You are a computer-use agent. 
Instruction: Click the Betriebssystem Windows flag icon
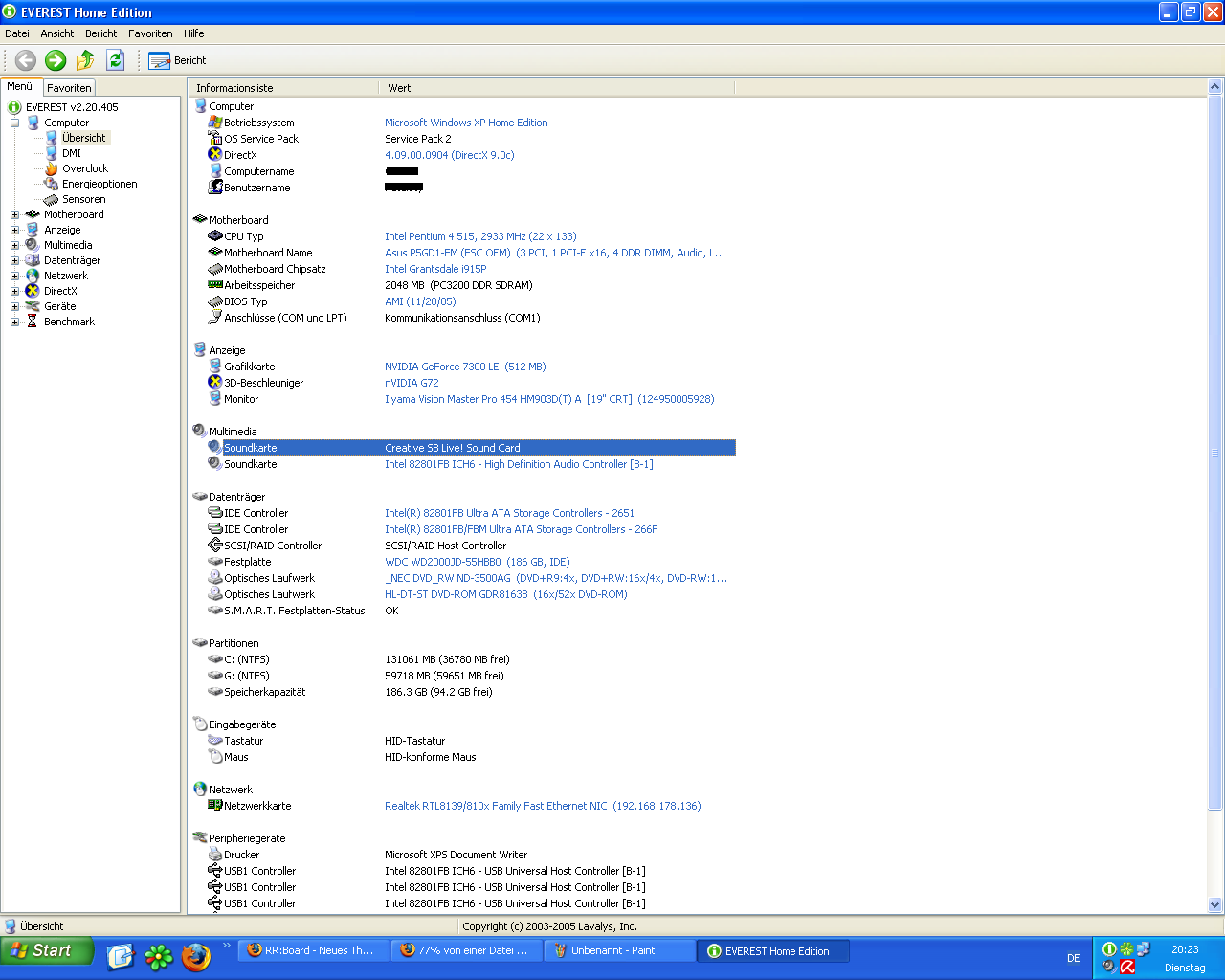tap(215, 122)
